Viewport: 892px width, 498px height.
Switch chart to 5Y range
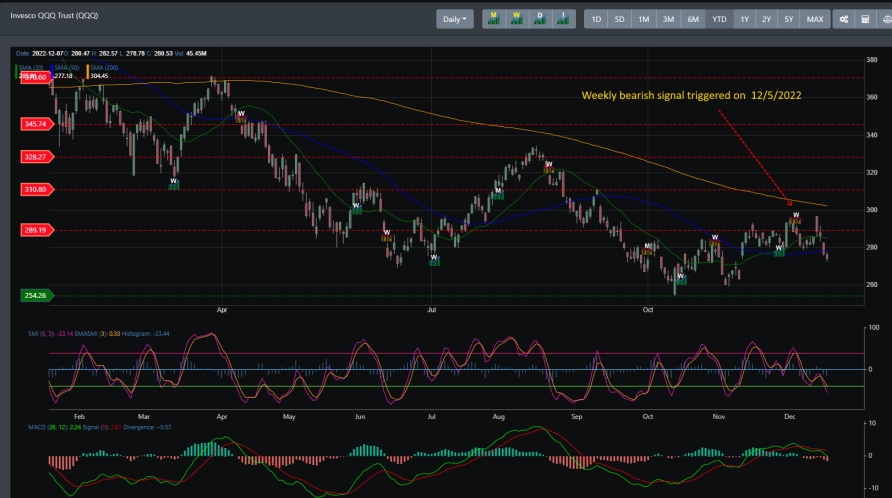click(x=788, y=19)
